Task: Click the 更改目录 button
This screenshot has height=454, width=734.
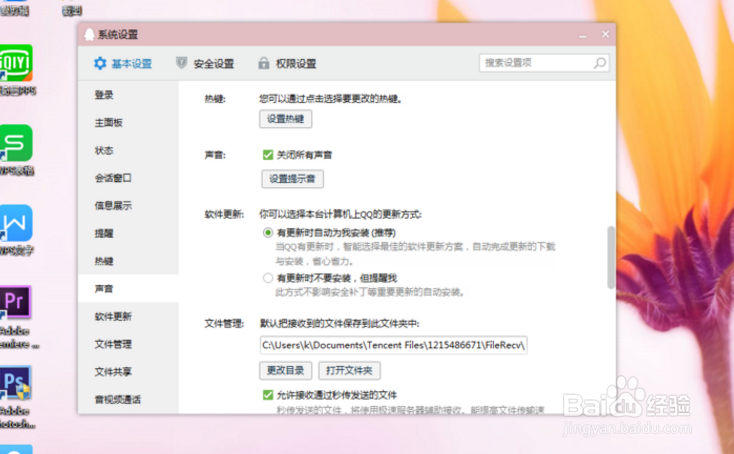Action: click(286, 371)
